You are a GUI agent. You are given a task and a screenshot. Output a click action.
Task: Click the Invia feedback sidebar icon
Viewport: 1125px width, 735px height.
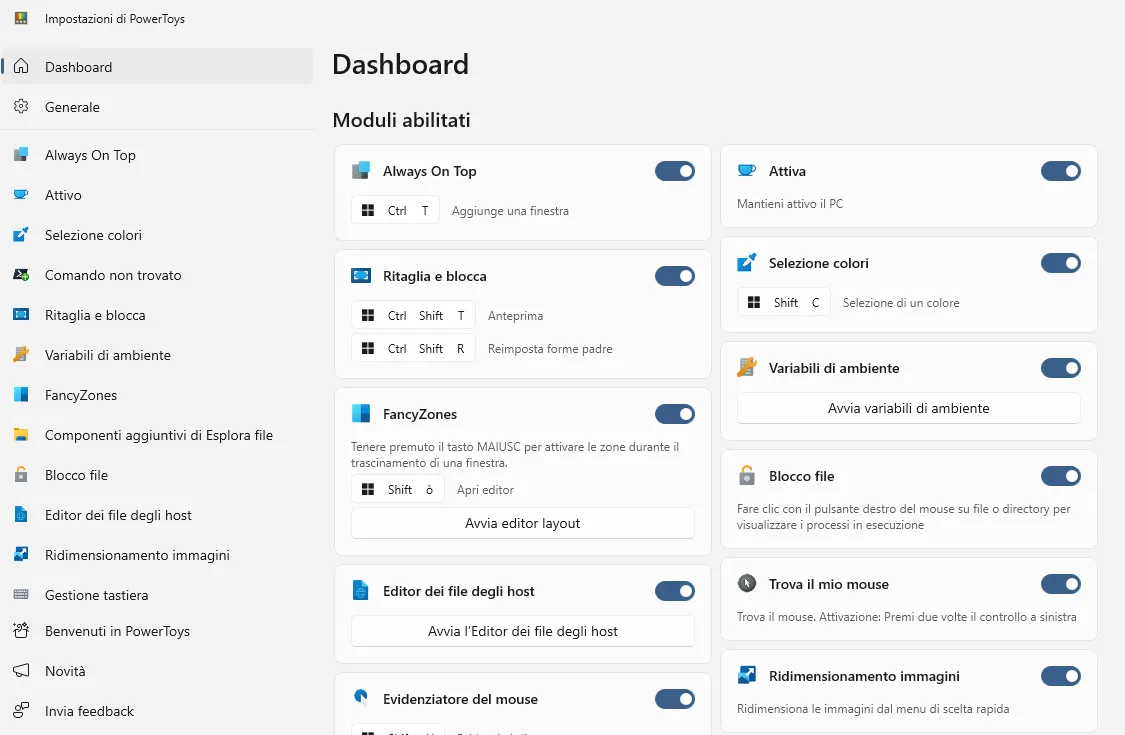pyautogui.click(x=22, y=711)
